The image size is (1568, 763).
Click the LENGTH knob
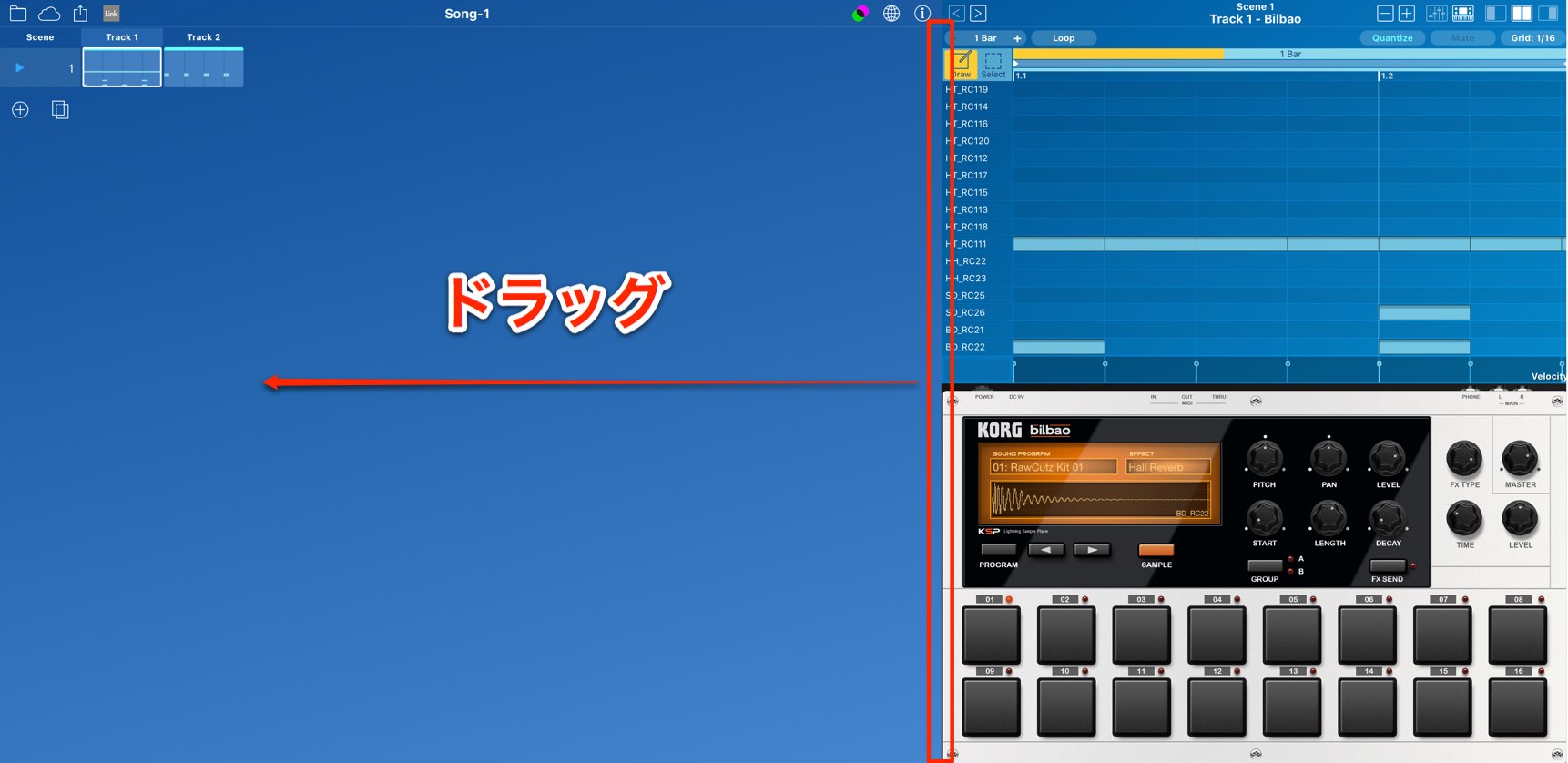[1329, 517]
